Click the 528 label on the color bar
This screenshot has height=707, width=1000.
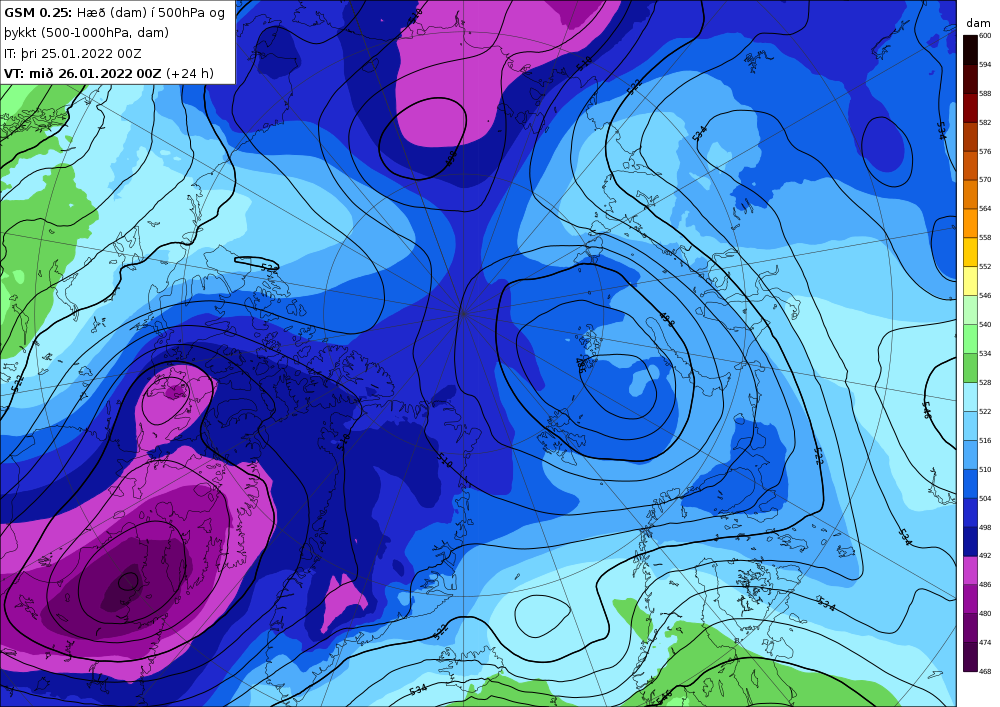[985, 383]
